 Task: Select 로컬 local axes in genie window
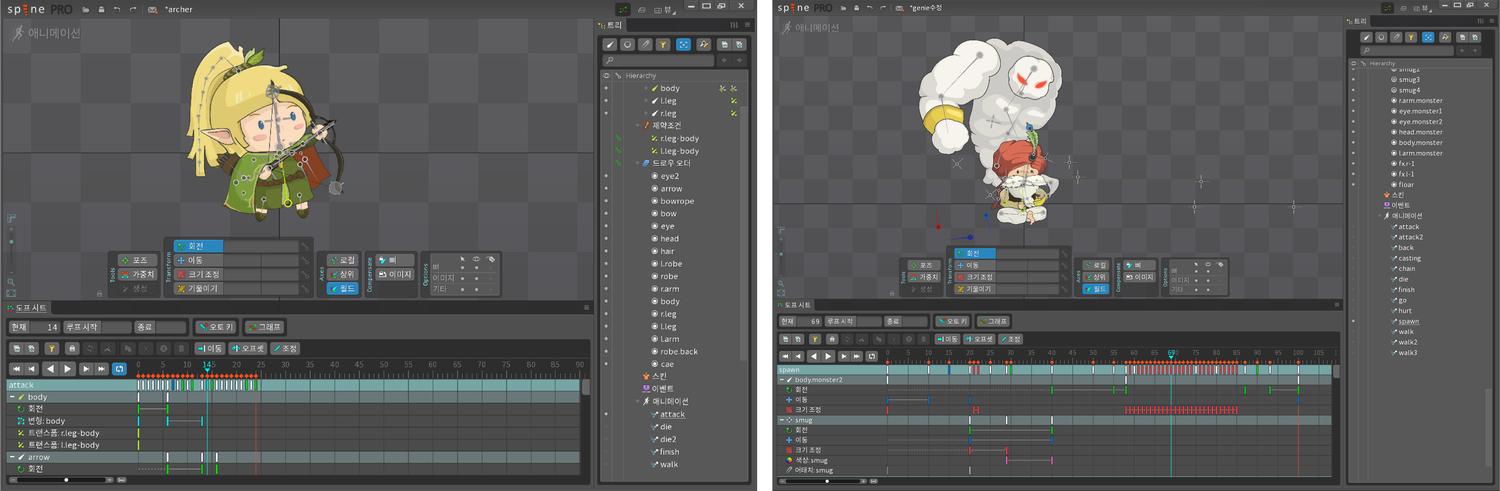1095,265
